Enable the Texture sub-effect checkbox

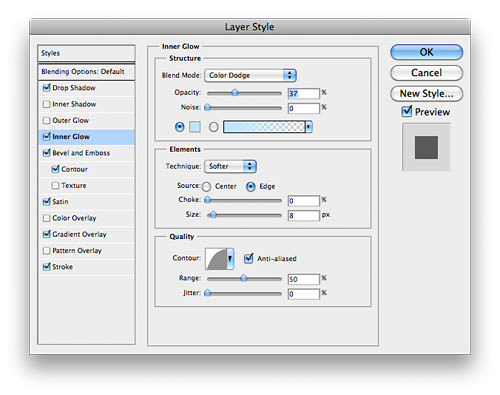[56, 185]
